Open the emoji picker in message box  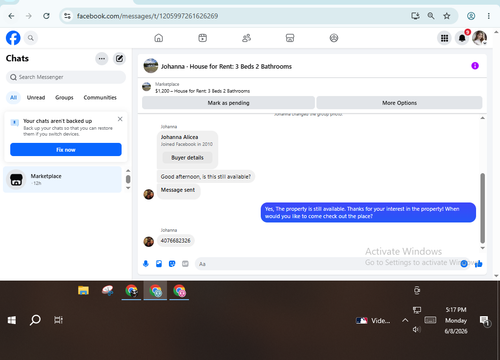464,264
